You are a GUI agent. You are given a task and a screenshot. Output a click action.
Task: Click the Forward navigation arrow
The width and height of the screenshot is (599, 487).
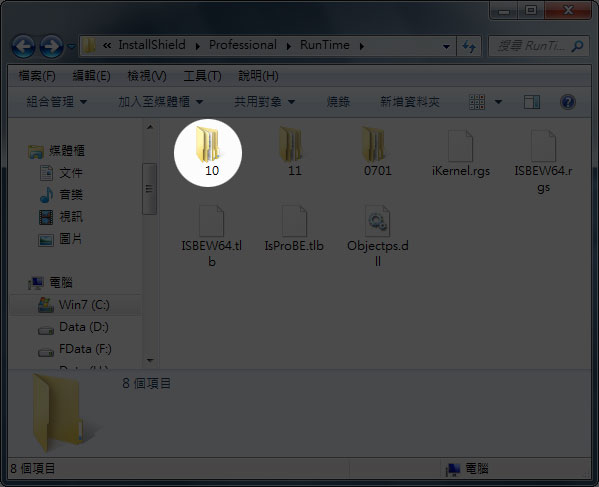52,47
